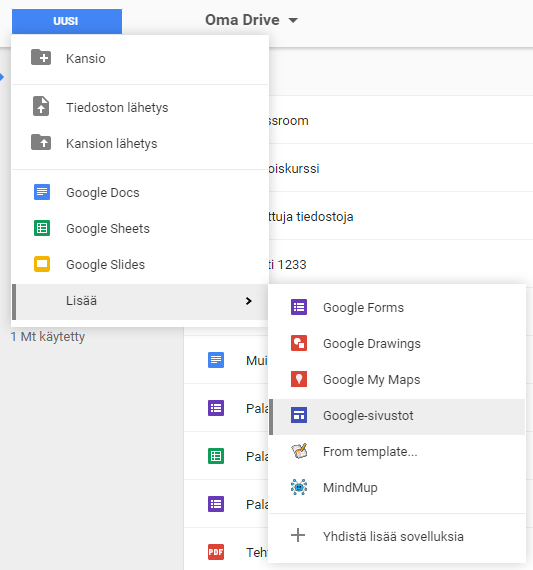Open the row ending in oiskurssi
Viewport: 533px width, 570px height.
(401, 168)
